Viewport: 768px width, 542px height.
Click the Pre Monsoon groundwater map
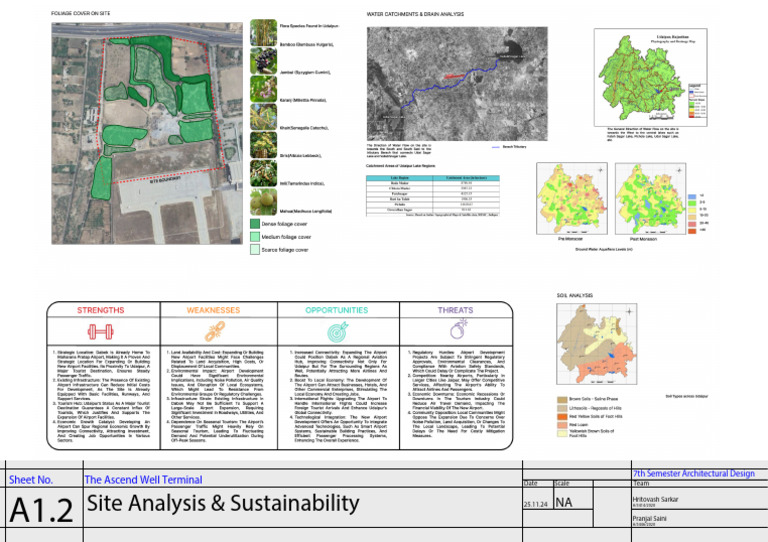click(572, 199)
